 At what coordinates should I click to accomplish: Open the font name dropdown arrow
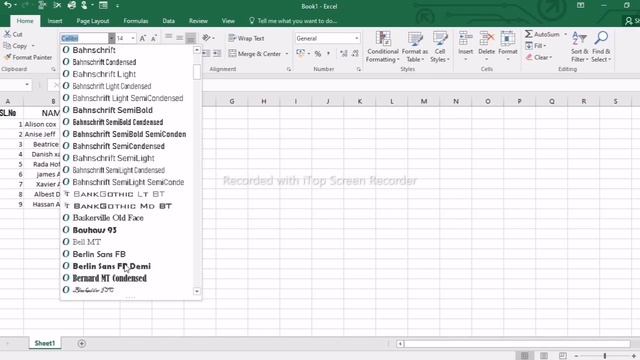pyautogui.click(x=111, y=38)
